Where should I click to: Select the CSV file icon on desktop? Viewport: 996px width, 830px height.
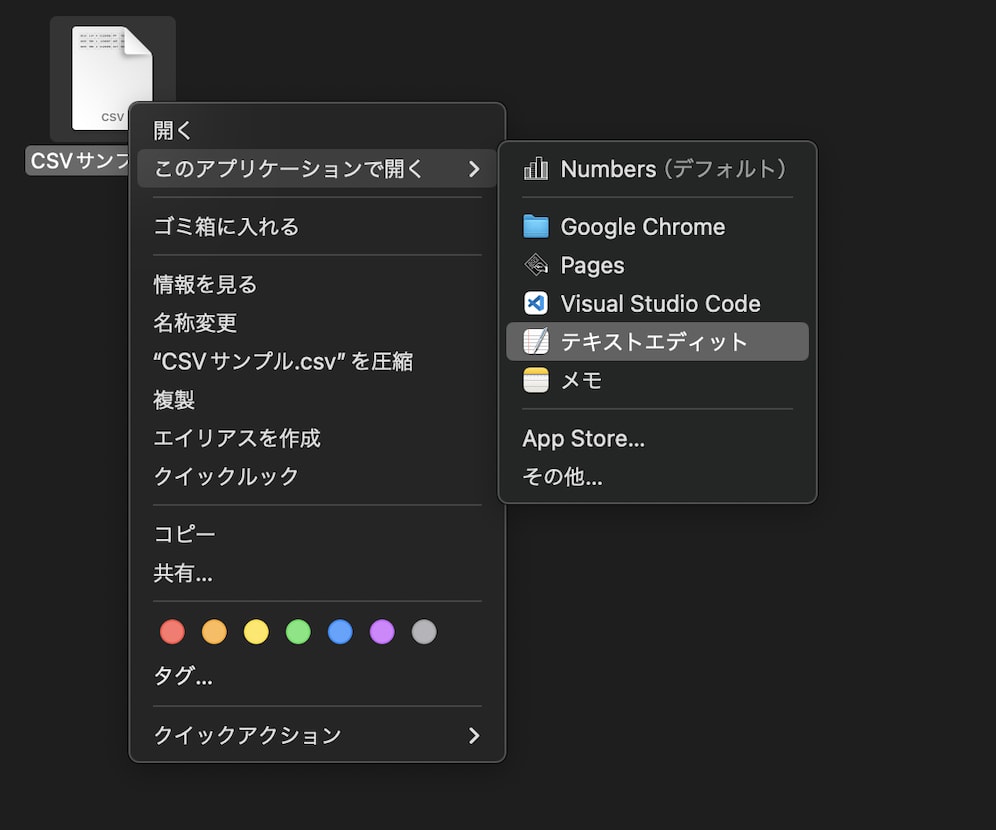pos(112,77)
